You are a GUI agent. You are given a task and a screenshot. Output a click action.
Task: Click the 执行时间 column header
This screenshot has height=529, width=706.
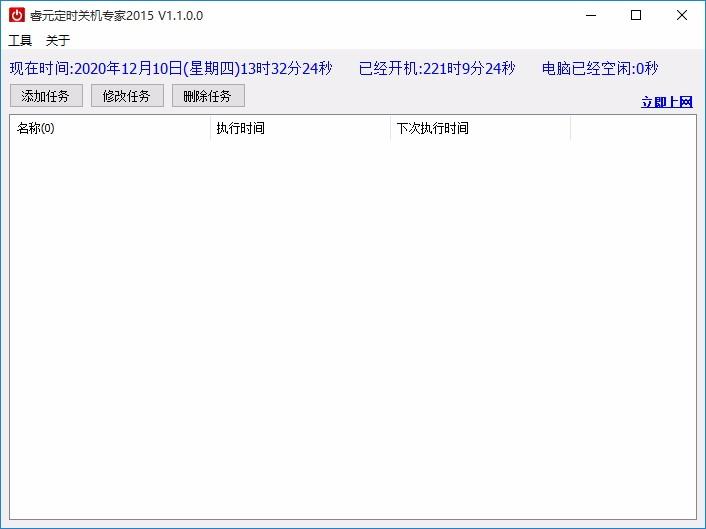coord(300,128)
